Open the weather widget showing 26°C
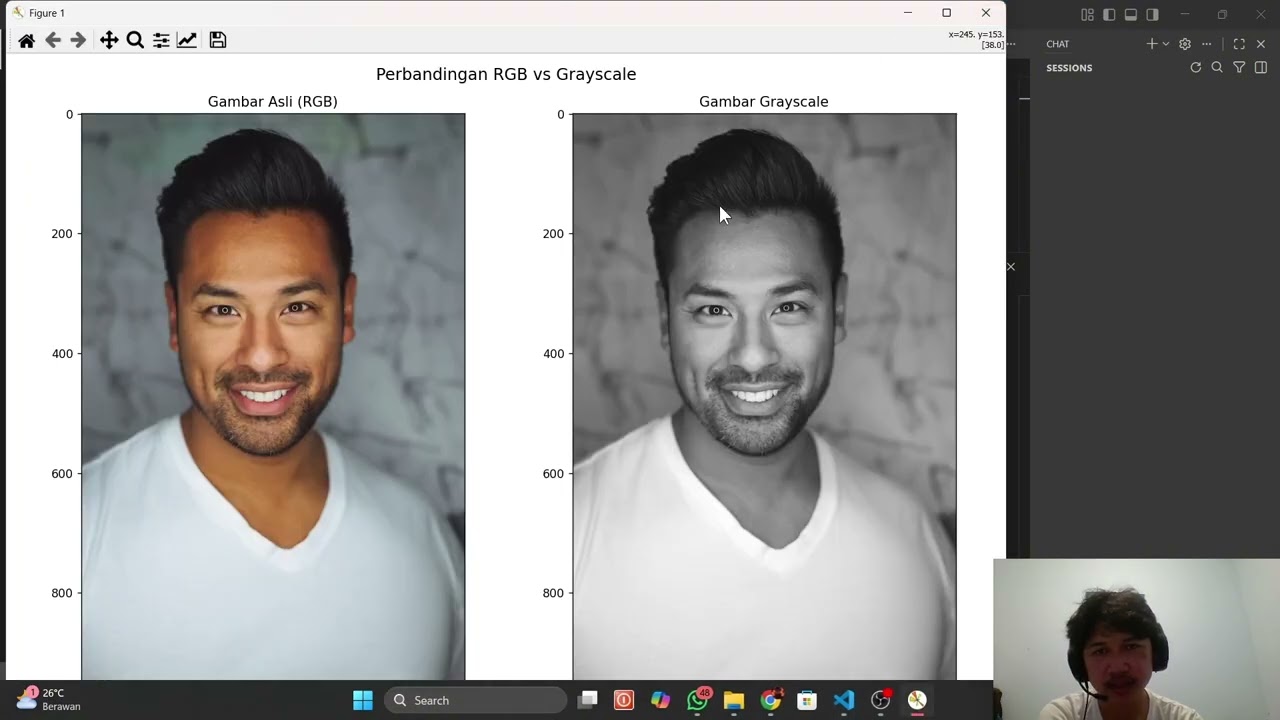Image resolution: width=1280 pixels, height=720 pixels. (48, 699)
